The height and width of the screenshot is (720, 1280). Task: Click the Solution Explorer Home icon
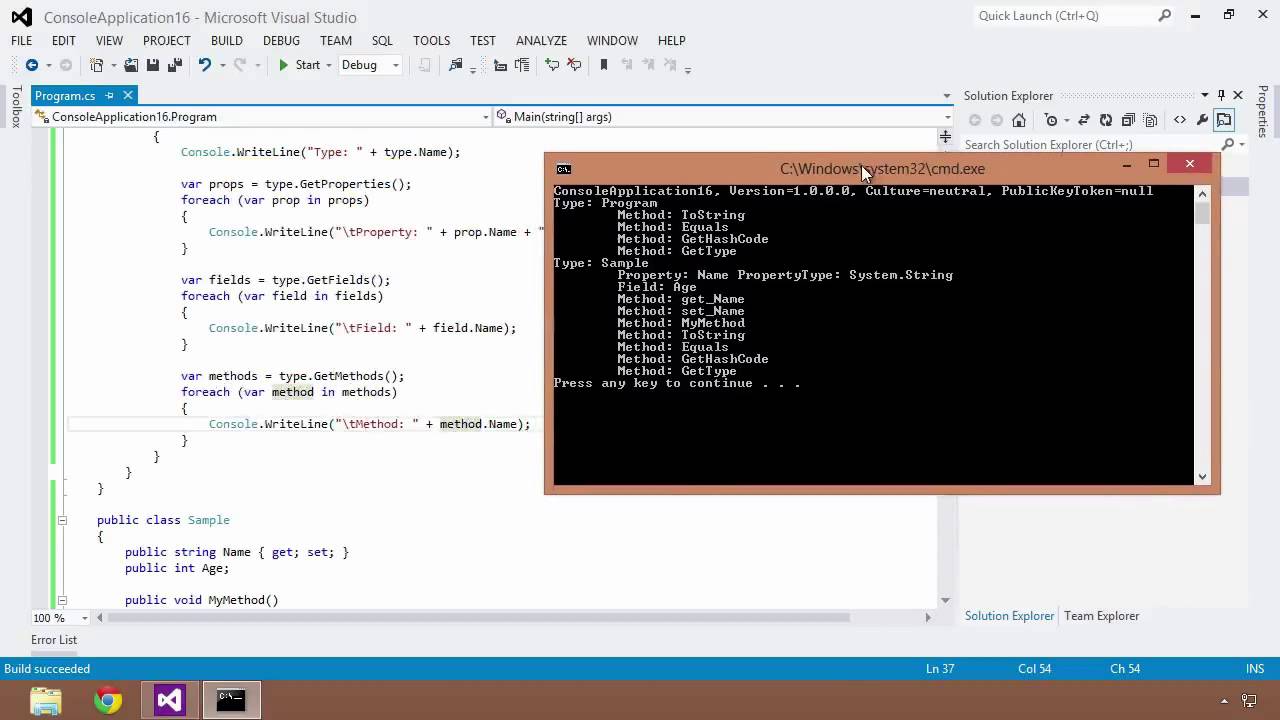coord(1019,120)
